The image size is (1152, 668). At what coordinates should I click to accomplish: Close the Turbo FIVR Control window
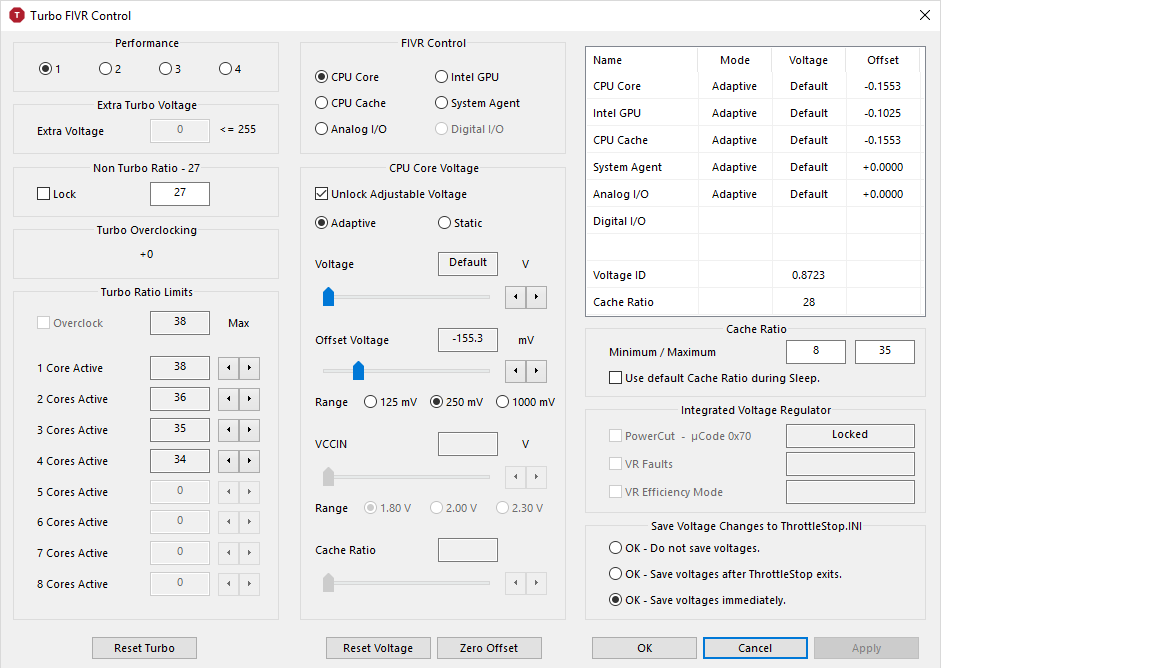coord(924,15)
